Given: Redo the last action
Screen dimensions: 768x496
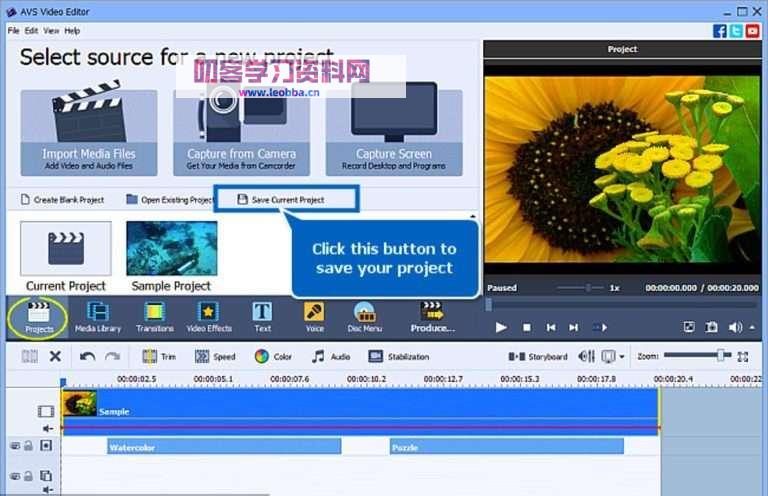Looking at the screenshot, I should click(x=113, y=356).
